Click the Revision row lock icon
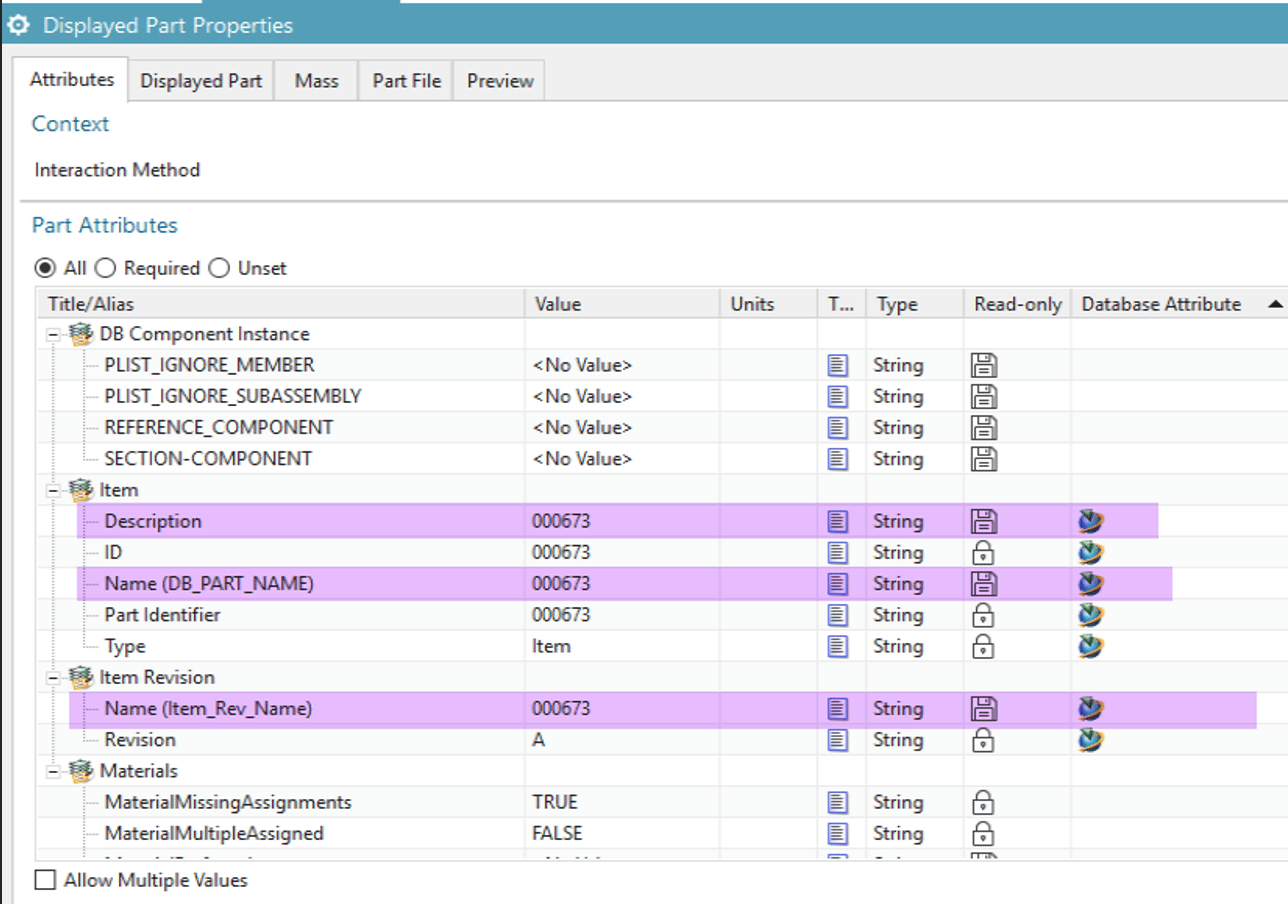 point(984,739)
